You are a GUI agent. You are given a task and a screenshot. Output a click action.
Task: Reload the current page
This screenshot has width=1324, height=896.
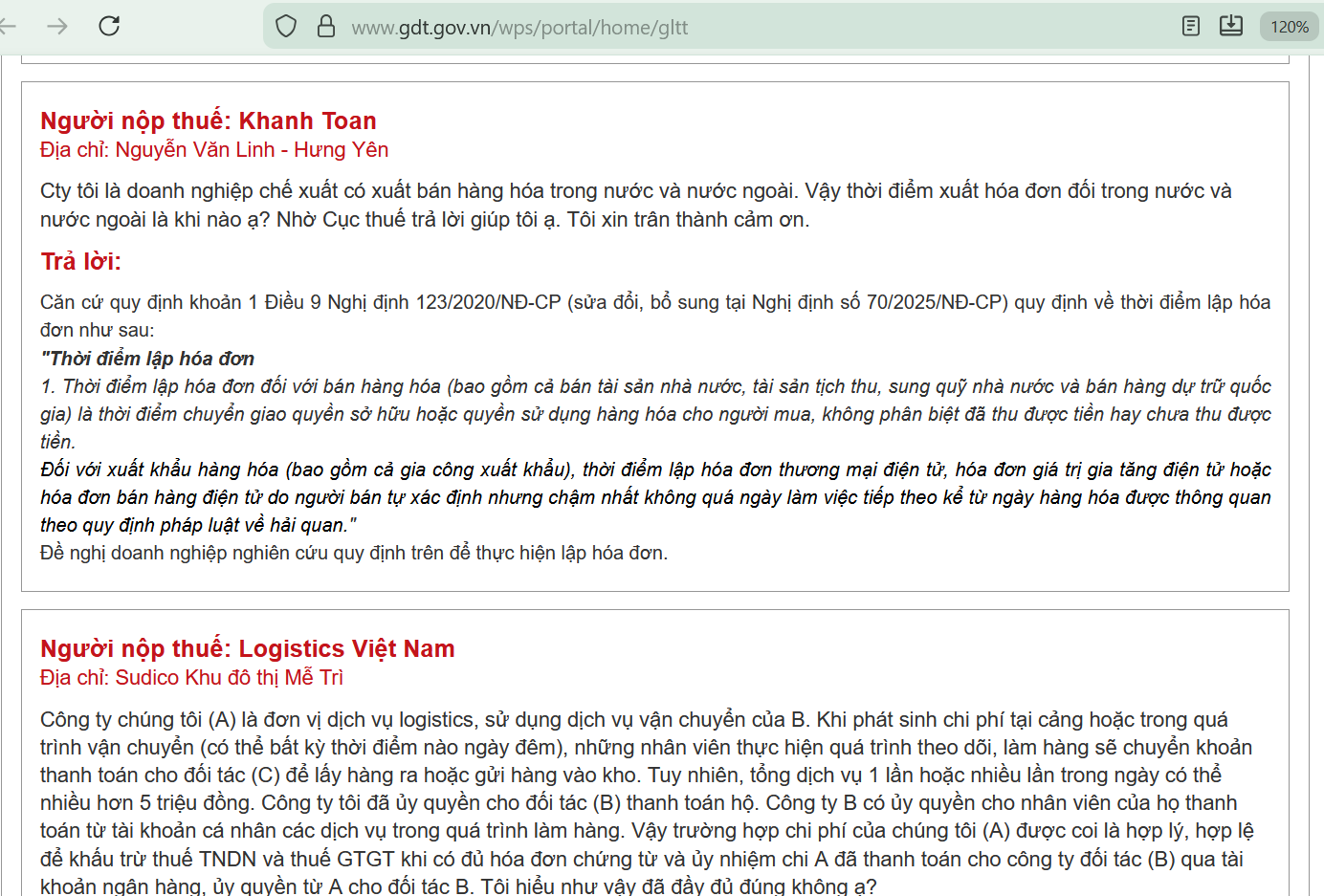click(x=109, y=26)
